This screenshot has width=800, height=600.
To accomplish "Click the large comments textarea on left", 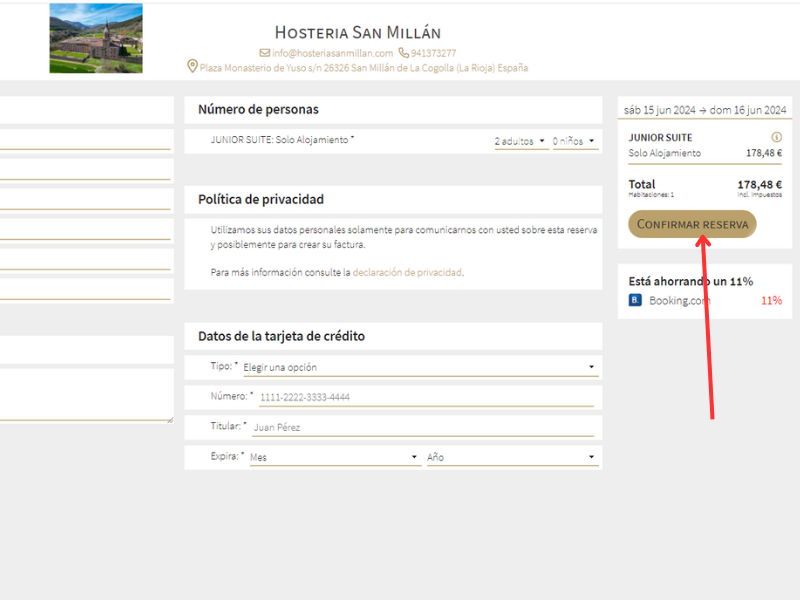I will pyautogui.click(x=86, y=395).
